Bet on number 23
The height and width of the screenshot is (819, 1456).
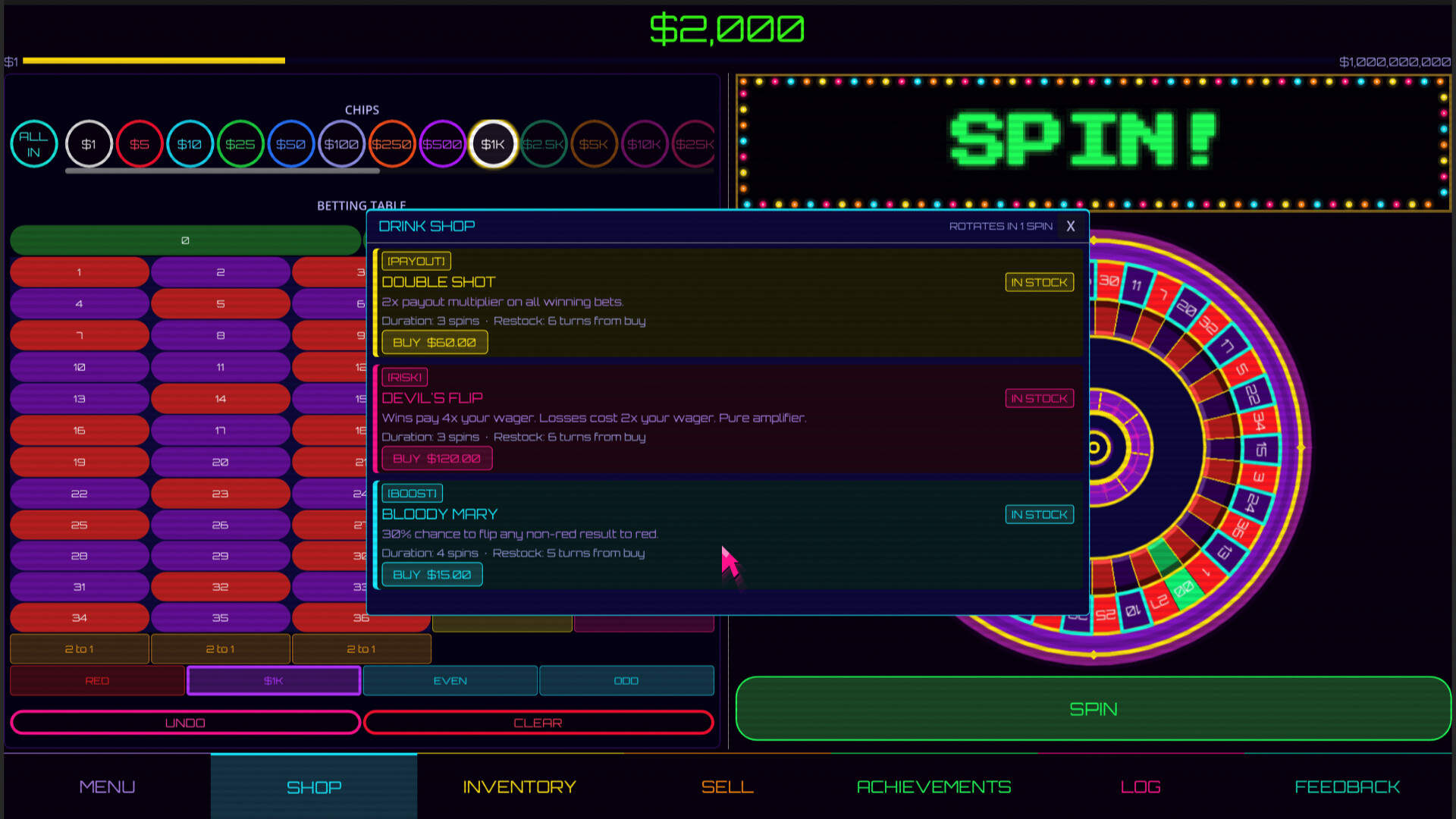tap(221, 494)
